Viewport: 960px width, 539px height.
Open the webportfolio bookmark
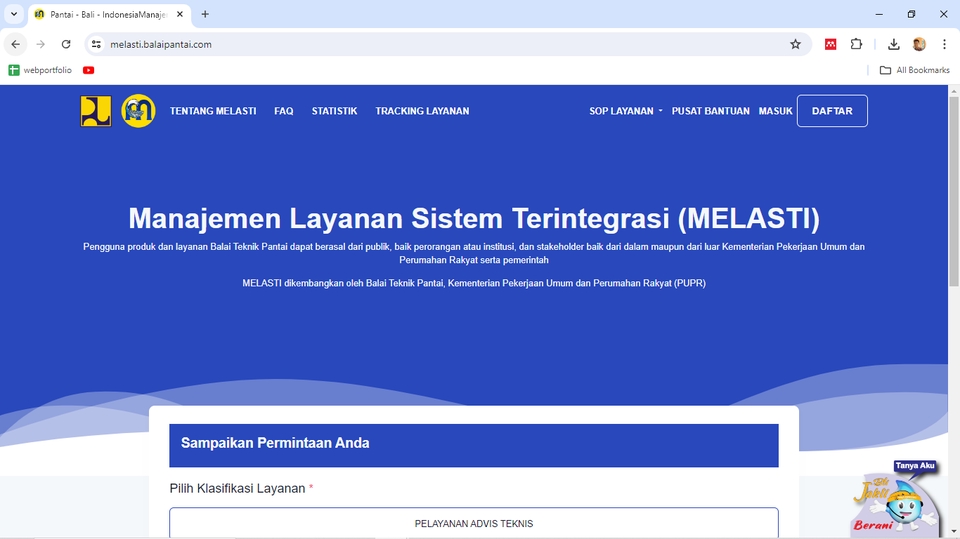click(x=40, y=70)
